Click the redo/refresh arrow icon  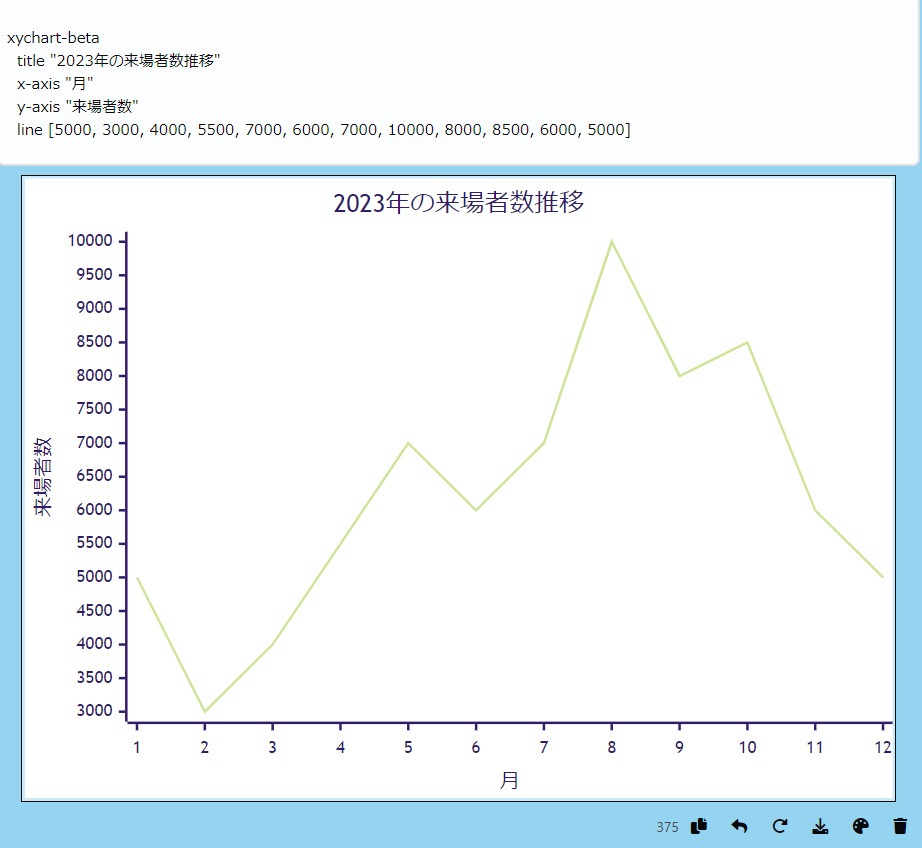coord(780,826)
